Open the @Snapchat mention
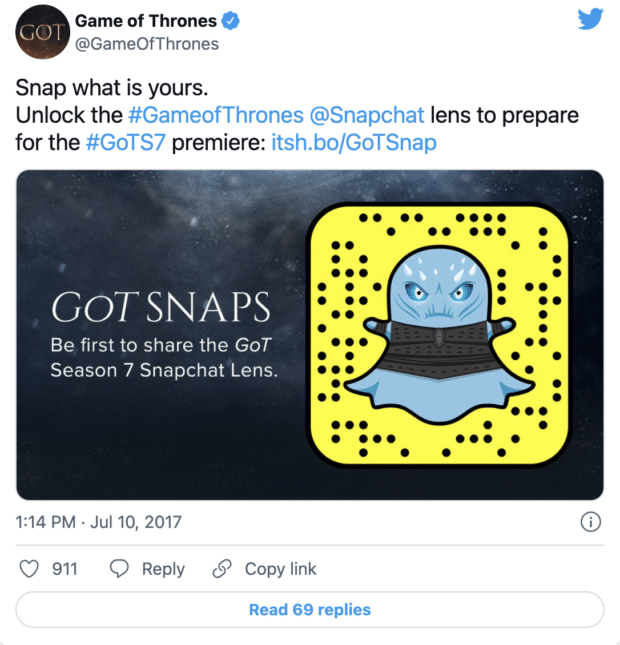The height and width of the screenshot is (645, 620). click(x=367, y=115)
